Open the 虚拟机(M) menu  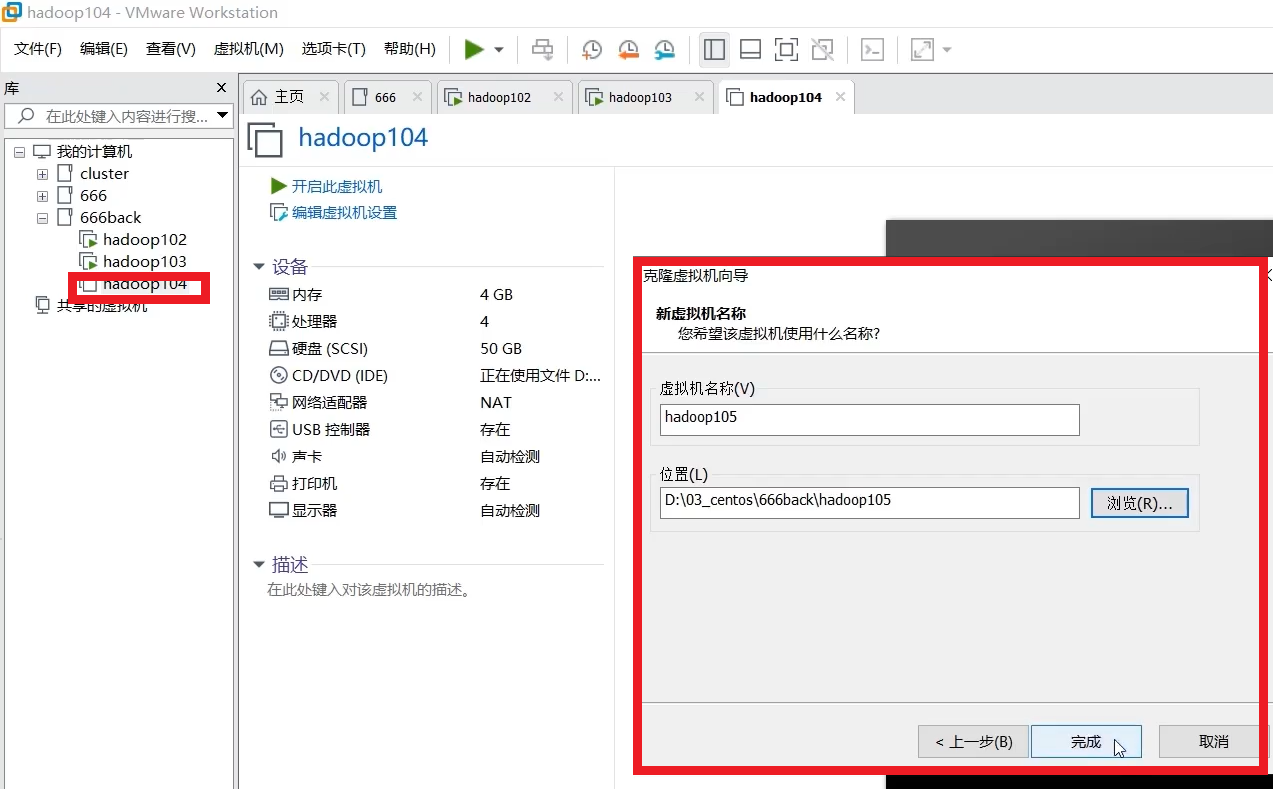(x=249, y=49)
